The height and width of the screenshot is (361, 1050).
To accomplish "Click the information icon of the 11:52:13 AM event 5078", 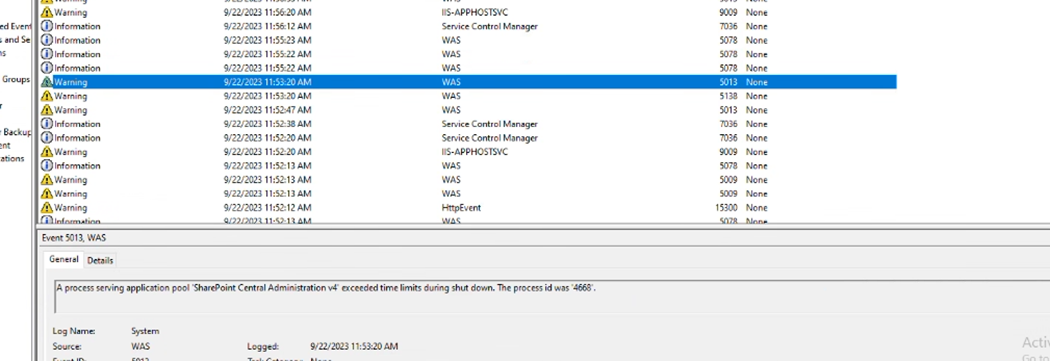I will (46, 165).
